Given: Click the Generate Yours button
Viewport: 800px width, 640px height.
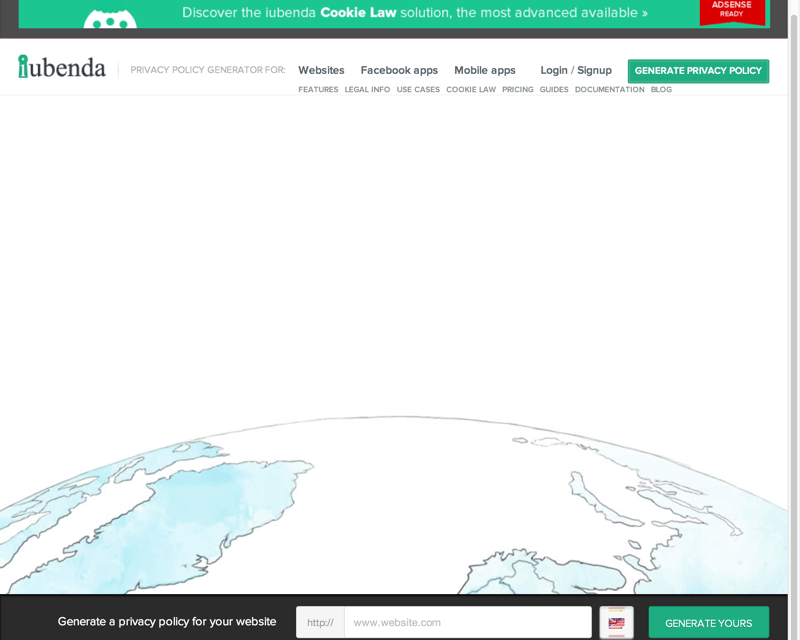Looking at the screenshot, I should point(709,623).
